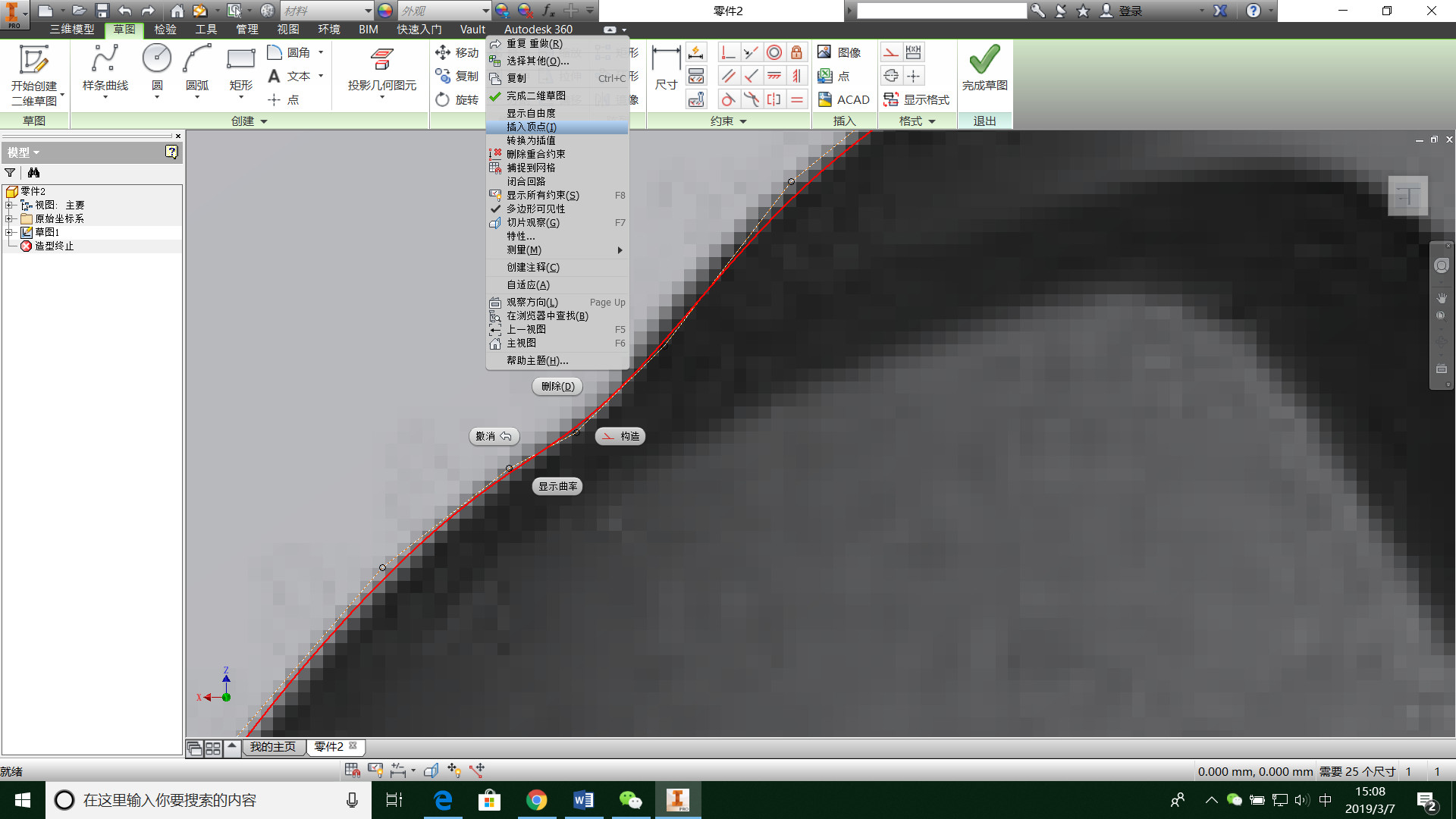The image size is (1456, 819).
Task: Expand the 草图1 tree node
Action: [x=9, y=232]
